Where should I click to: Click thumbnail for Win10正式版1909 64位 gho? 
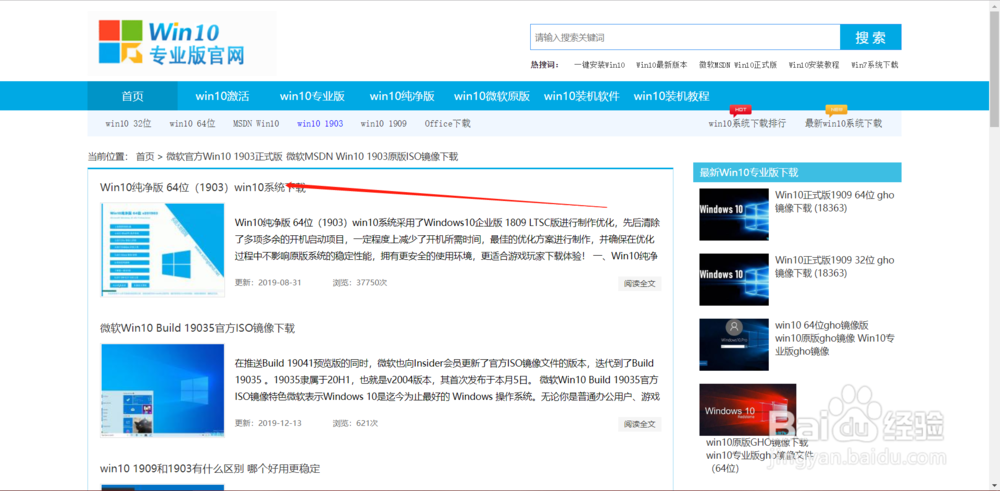734,214
